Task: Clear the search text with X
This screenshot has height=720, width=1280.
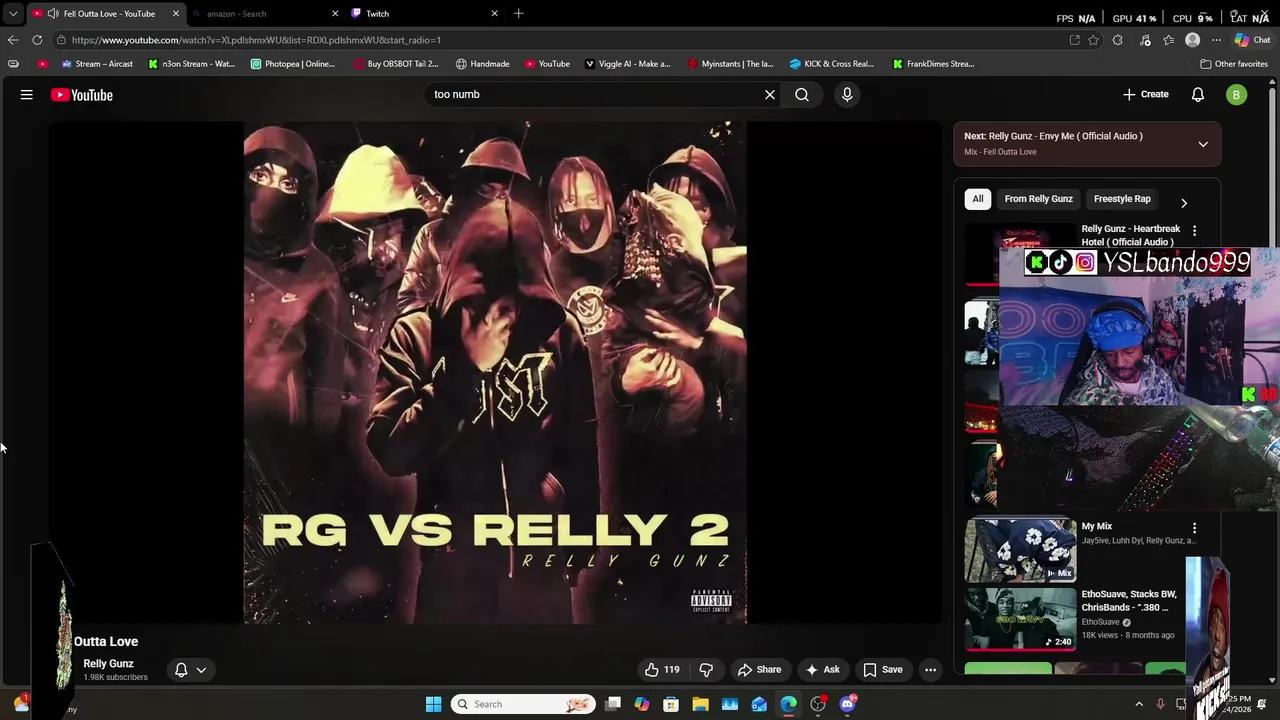Action: [770, 94]
